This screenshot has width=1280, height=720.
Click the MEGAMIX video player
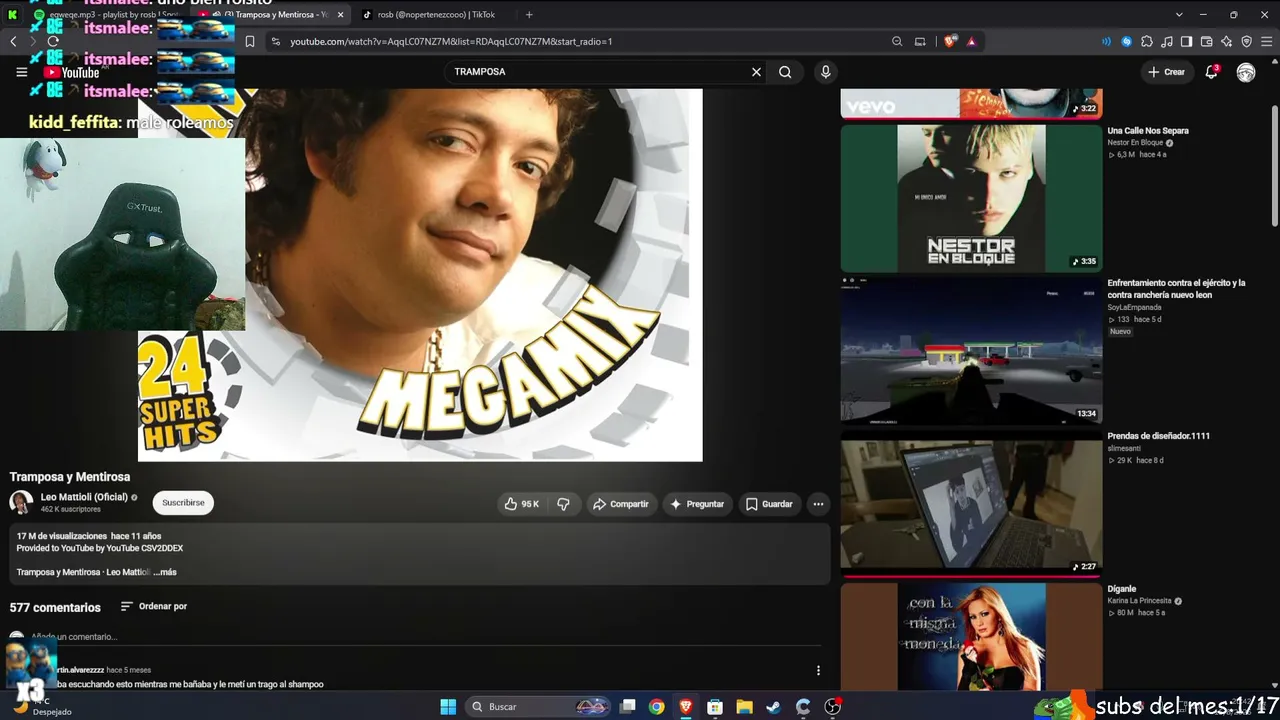420,275
